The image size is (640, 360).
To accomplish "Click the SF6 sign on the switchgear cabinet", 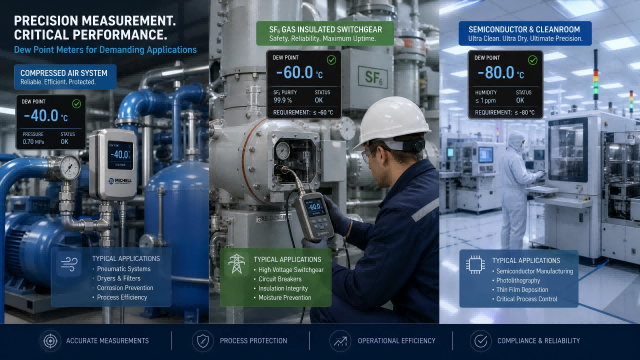I will coord(373,77).
